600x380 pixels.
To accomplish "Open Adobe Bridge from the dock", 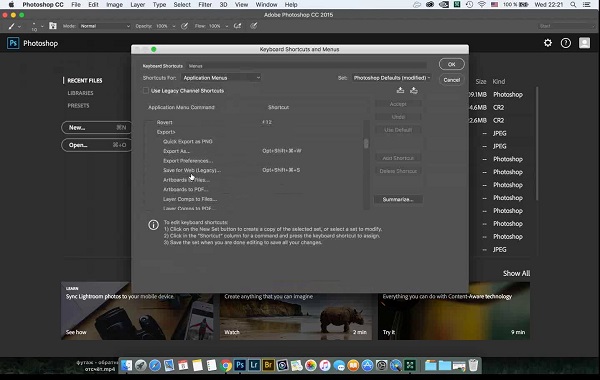I will tap(268, 365).
